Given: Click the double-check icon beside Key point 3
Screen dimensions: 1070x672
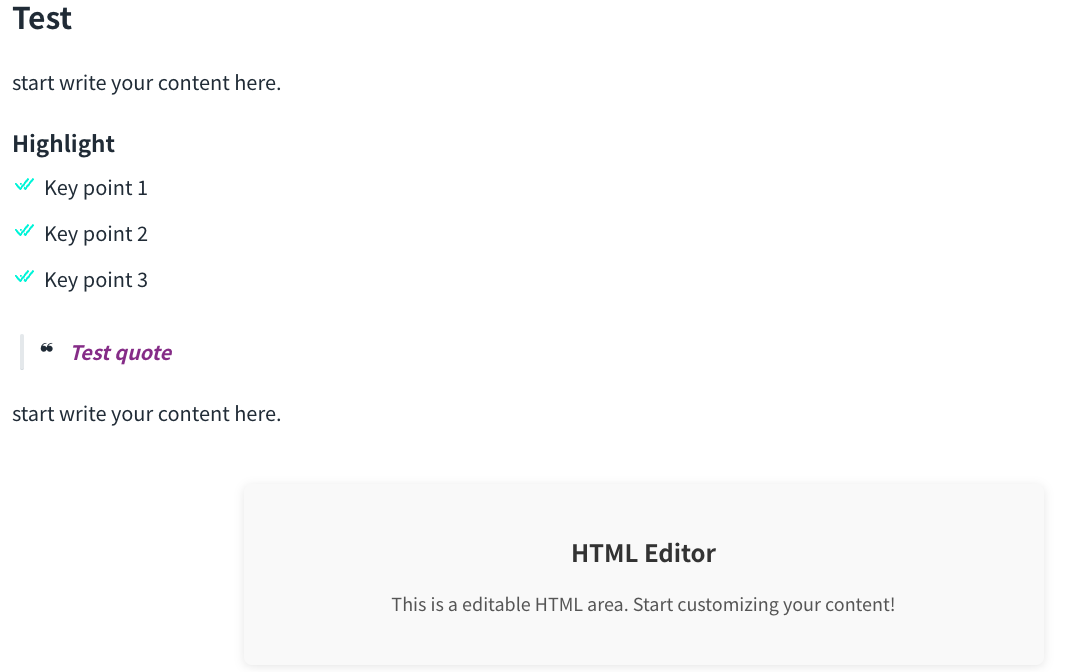Looking at the screenshot, I should [25, 277].
